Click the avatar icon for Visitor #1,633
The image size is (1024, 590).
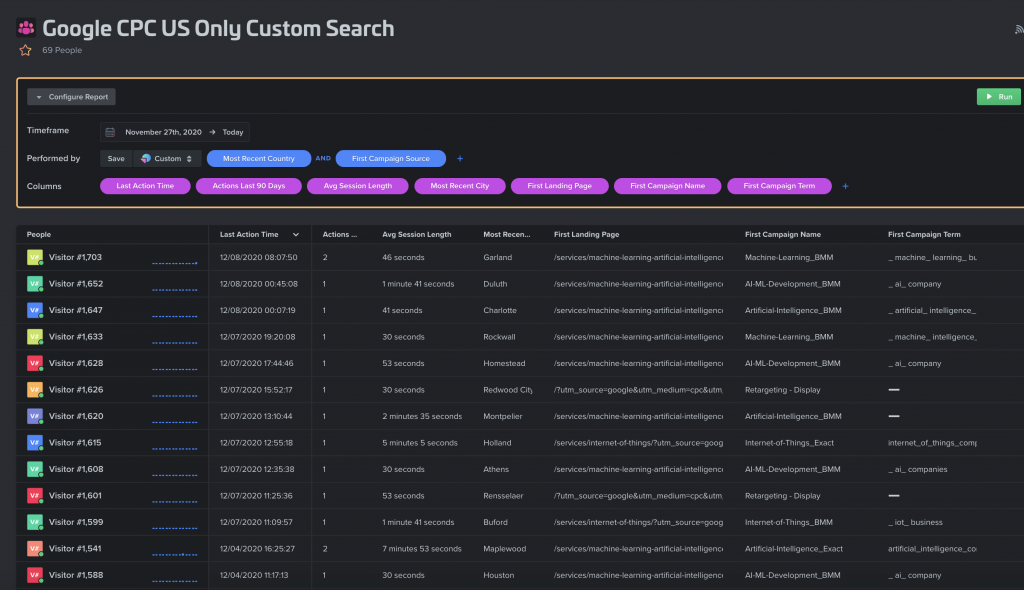[35, 336]
